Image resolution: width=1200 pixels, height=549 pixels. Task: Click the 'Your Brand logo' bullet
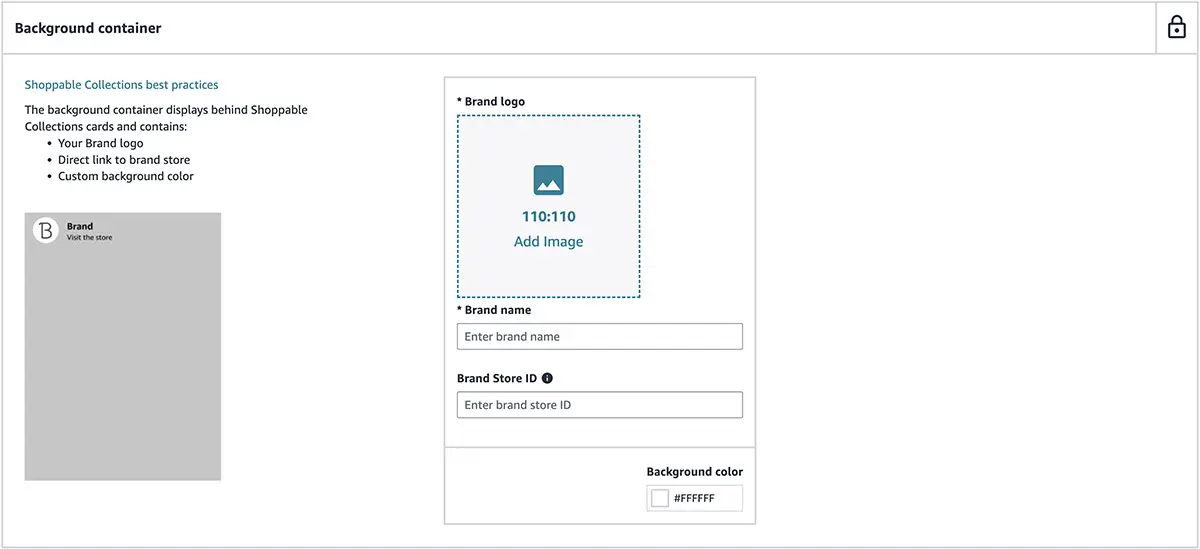(101, 143)
